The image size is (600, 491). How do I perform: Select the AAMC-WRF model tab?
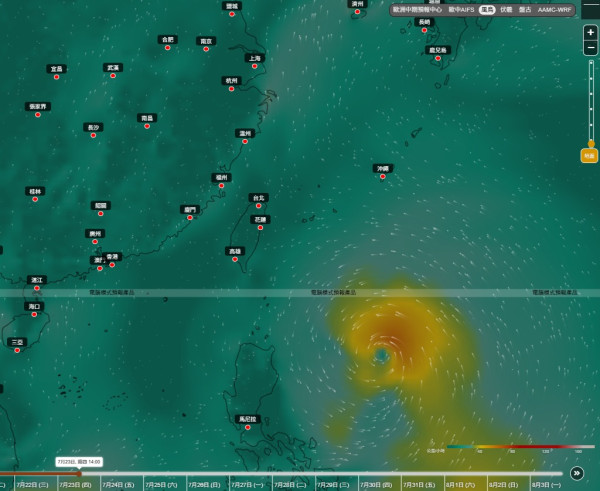click(x=554, y=10)
